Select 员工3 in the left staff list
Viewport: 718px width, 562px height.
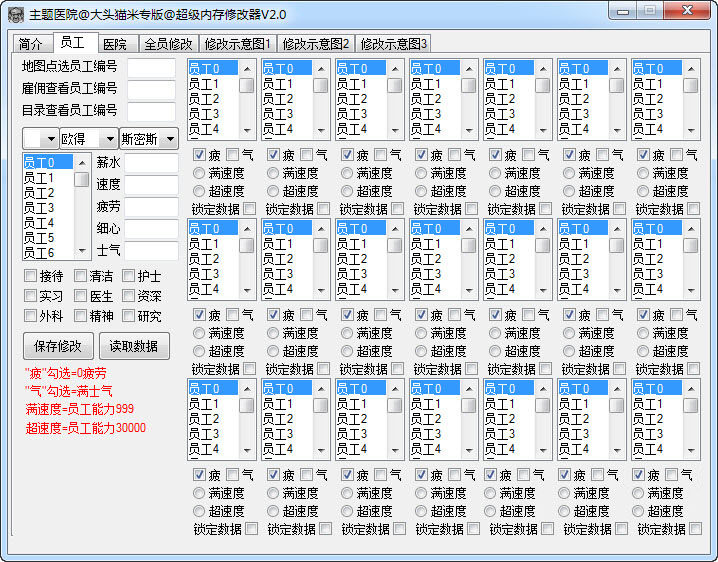pos(40,208)
